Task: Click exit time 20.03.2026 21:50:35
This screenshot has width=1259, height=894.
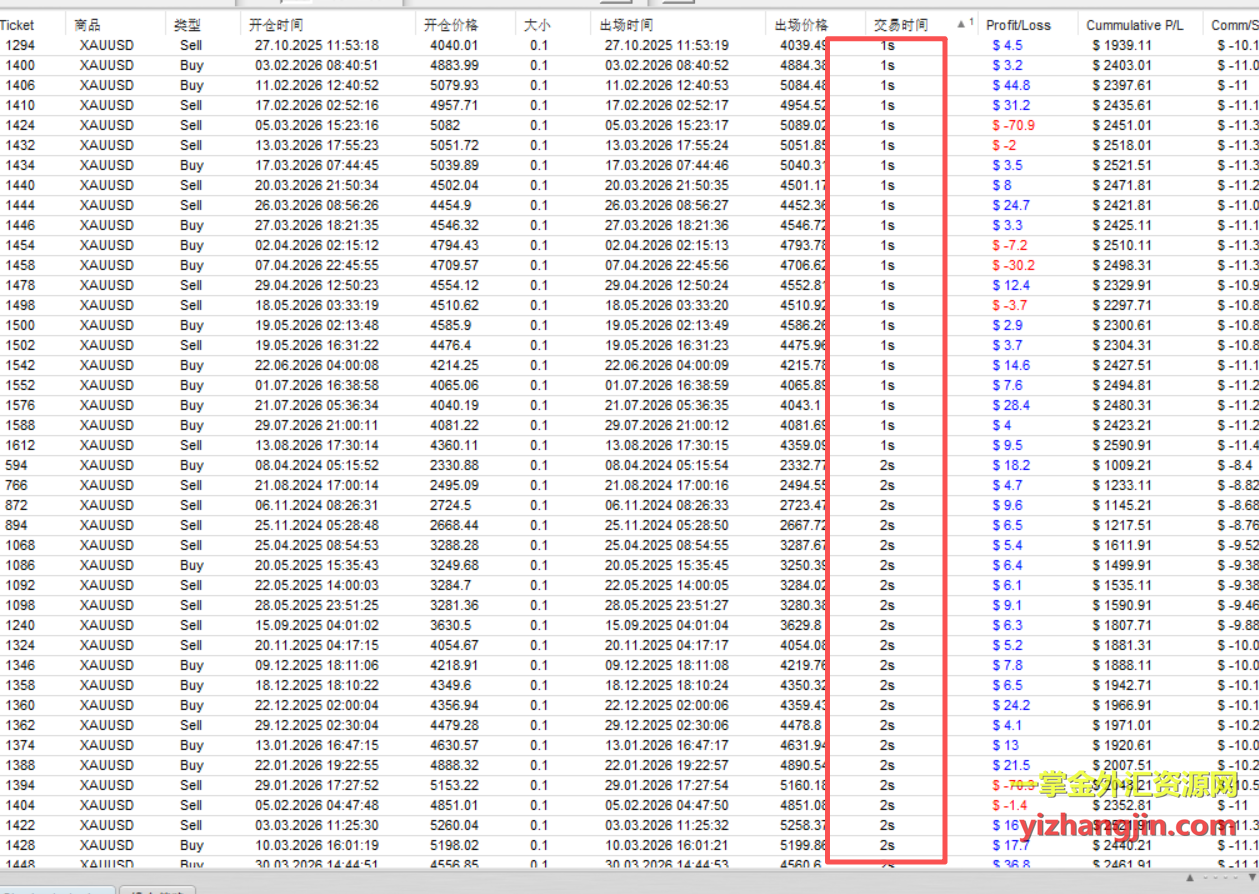Action: (x=667, y=185)
